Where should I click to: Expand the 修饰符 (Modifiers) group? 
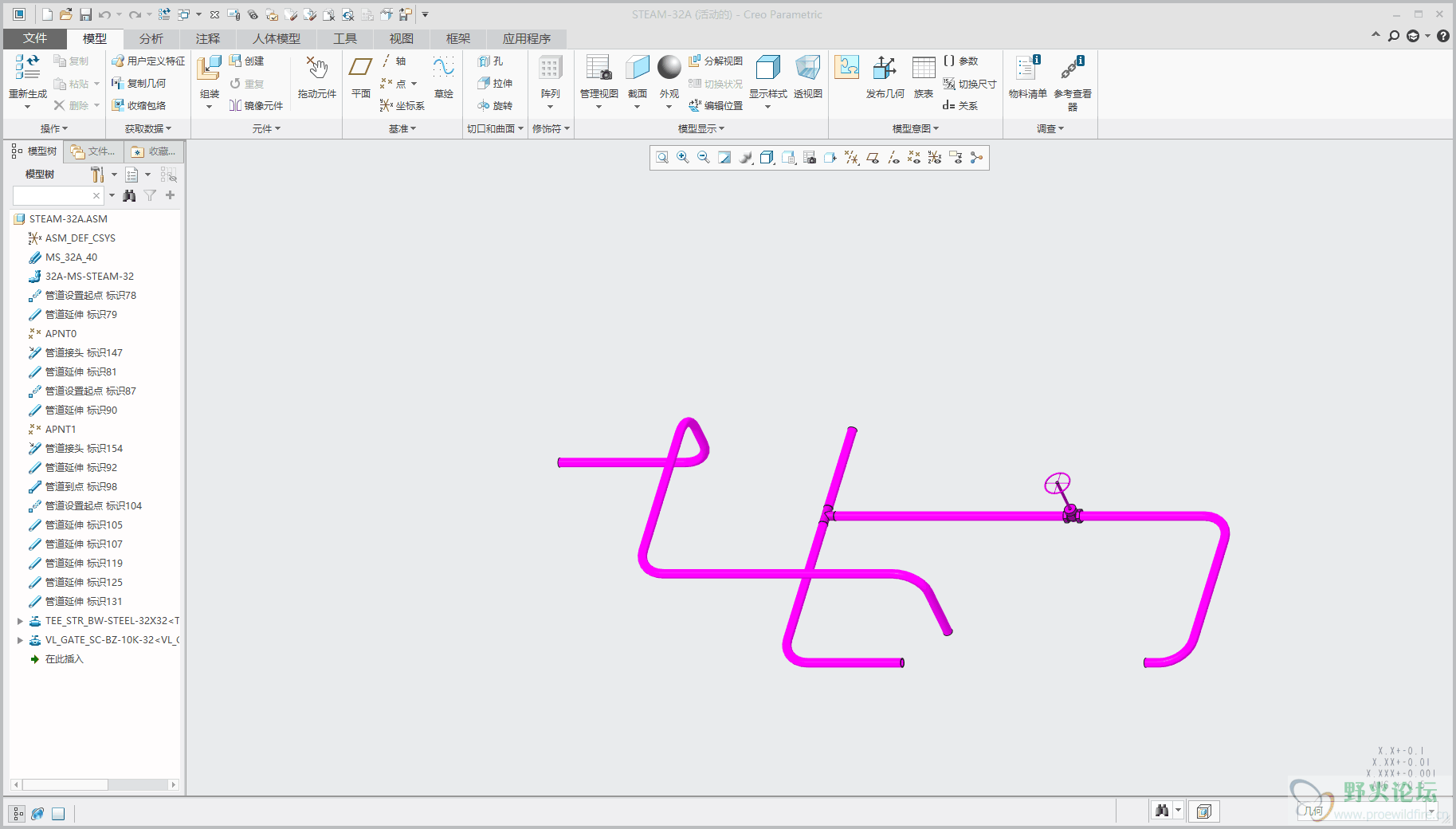[551, 128]
